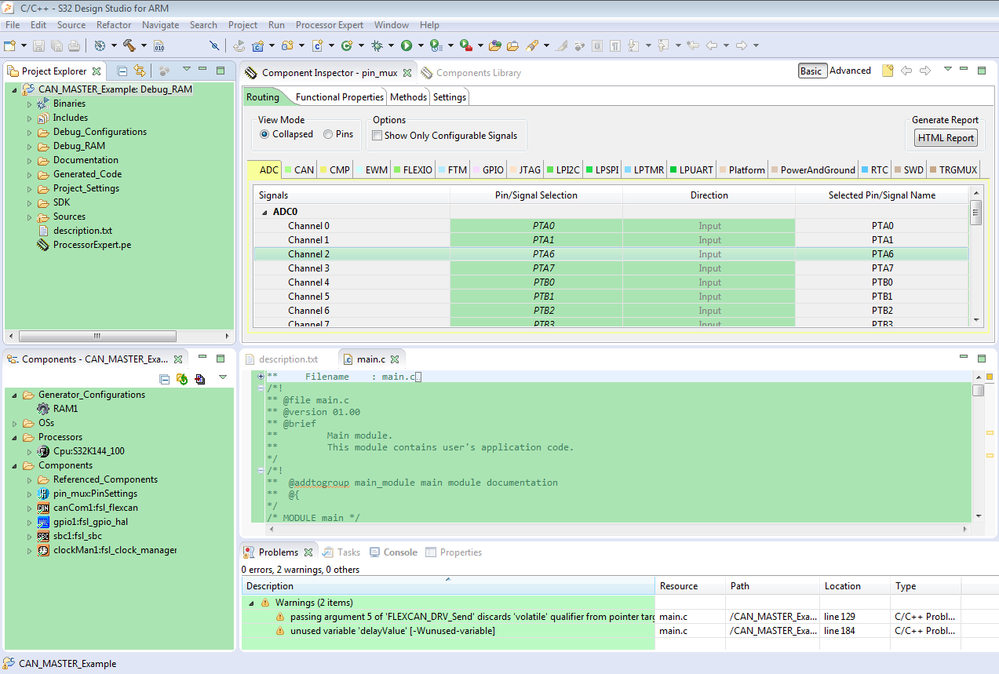Switch to the Advanced view mode

click(x=850, y=71)
